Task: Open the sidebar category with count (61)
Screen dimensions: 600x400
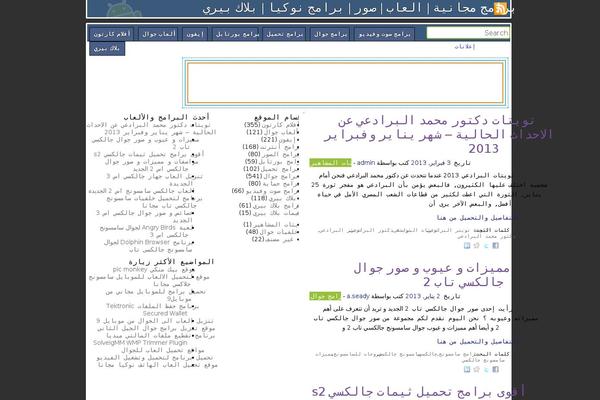Action: click(x=269, y=206)
